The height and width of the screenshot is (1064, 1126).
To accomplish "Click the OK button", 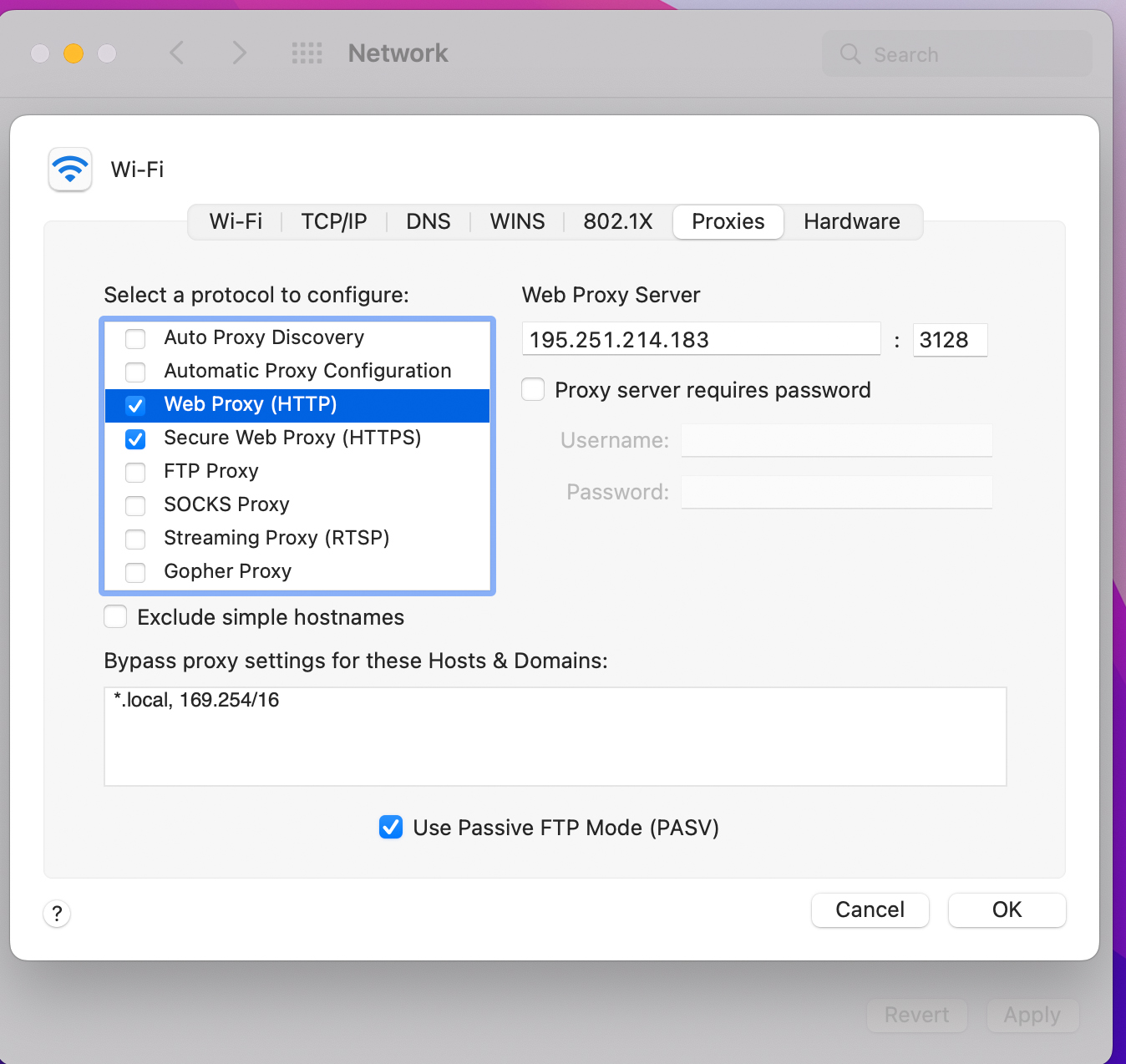I will 1006,909.
